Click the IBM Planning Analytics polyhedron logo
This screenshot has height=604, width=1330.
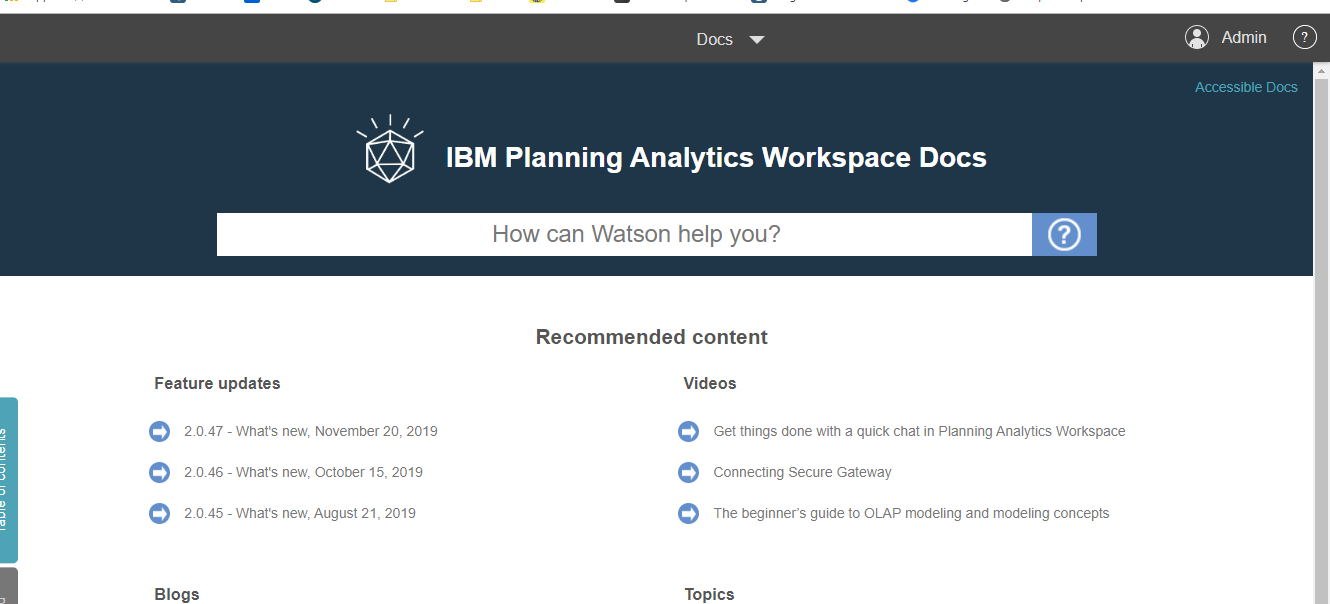tap(390, 150)
